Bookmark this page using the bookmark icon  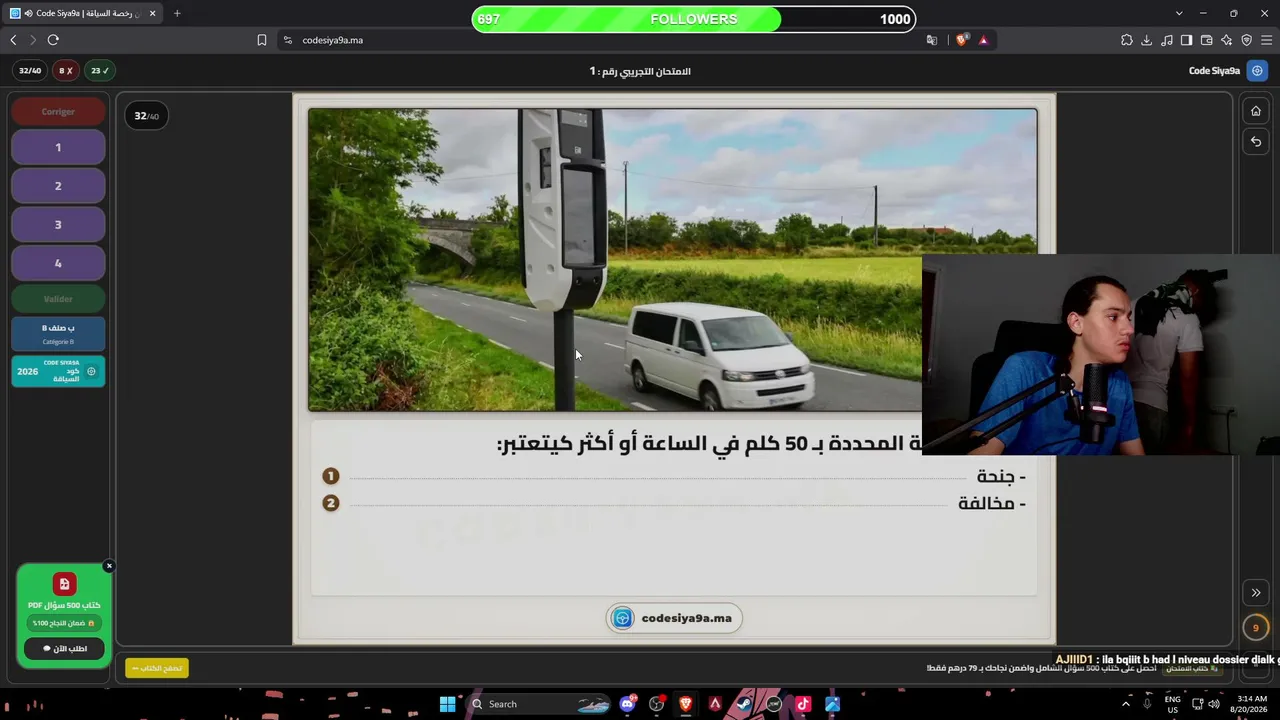(x=262, y=40)
